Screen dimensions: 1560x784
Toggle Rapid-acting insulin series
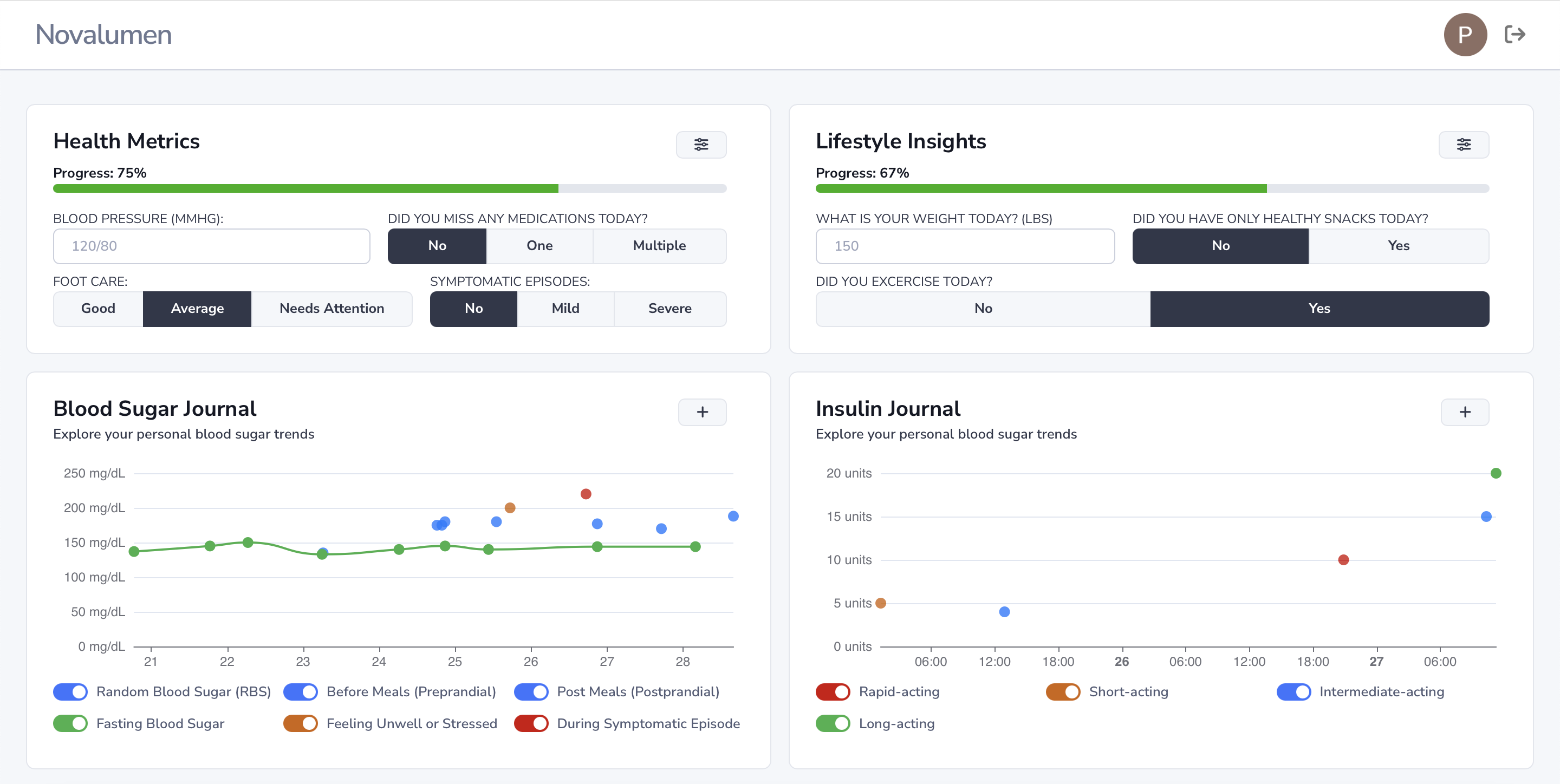click(833, 691)
